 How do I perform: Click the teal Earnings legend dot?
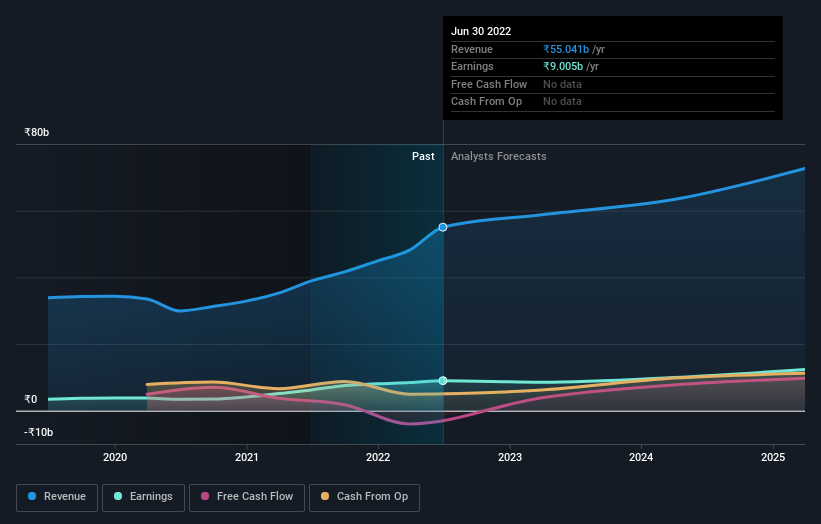pos(118,496)
